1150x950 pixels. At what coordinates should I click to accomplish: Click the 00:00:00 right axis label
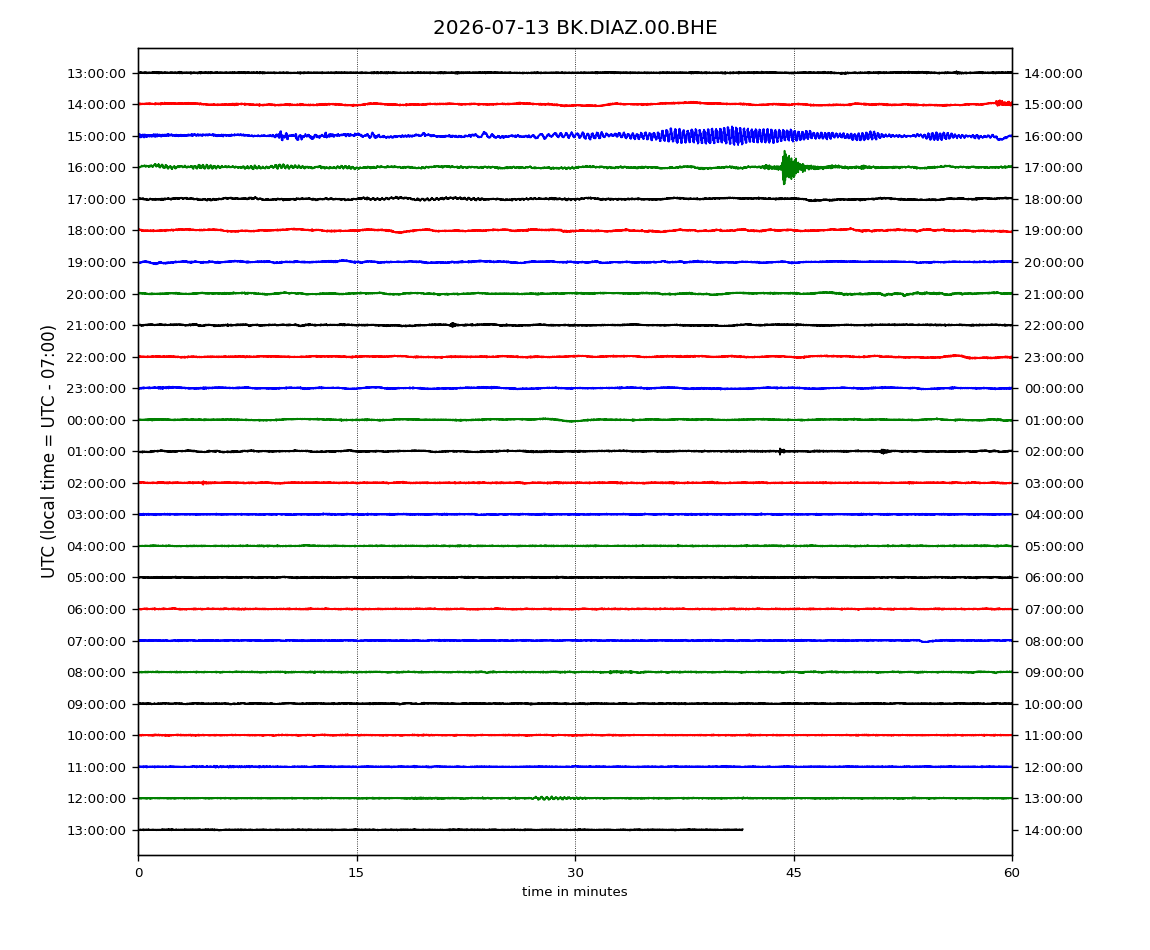1053,389
